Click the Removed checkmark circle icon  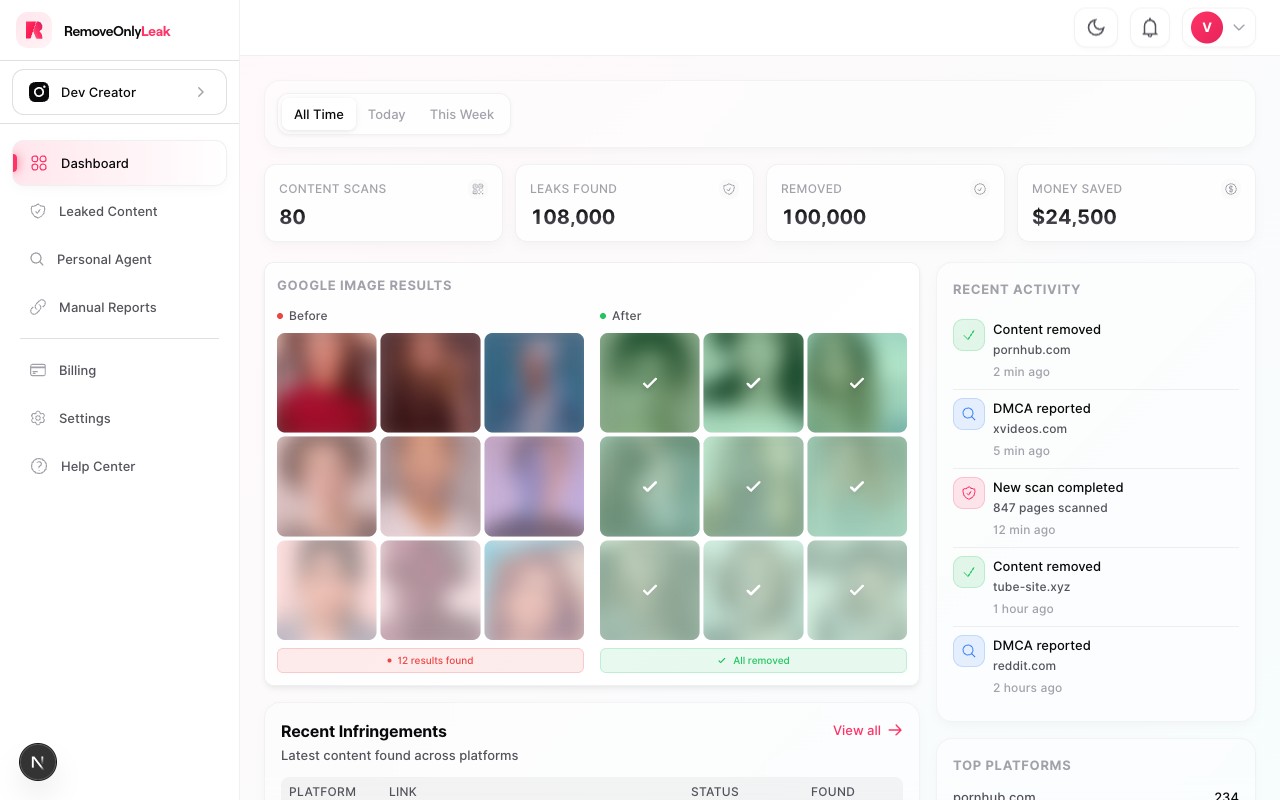(x=980, y=189)
